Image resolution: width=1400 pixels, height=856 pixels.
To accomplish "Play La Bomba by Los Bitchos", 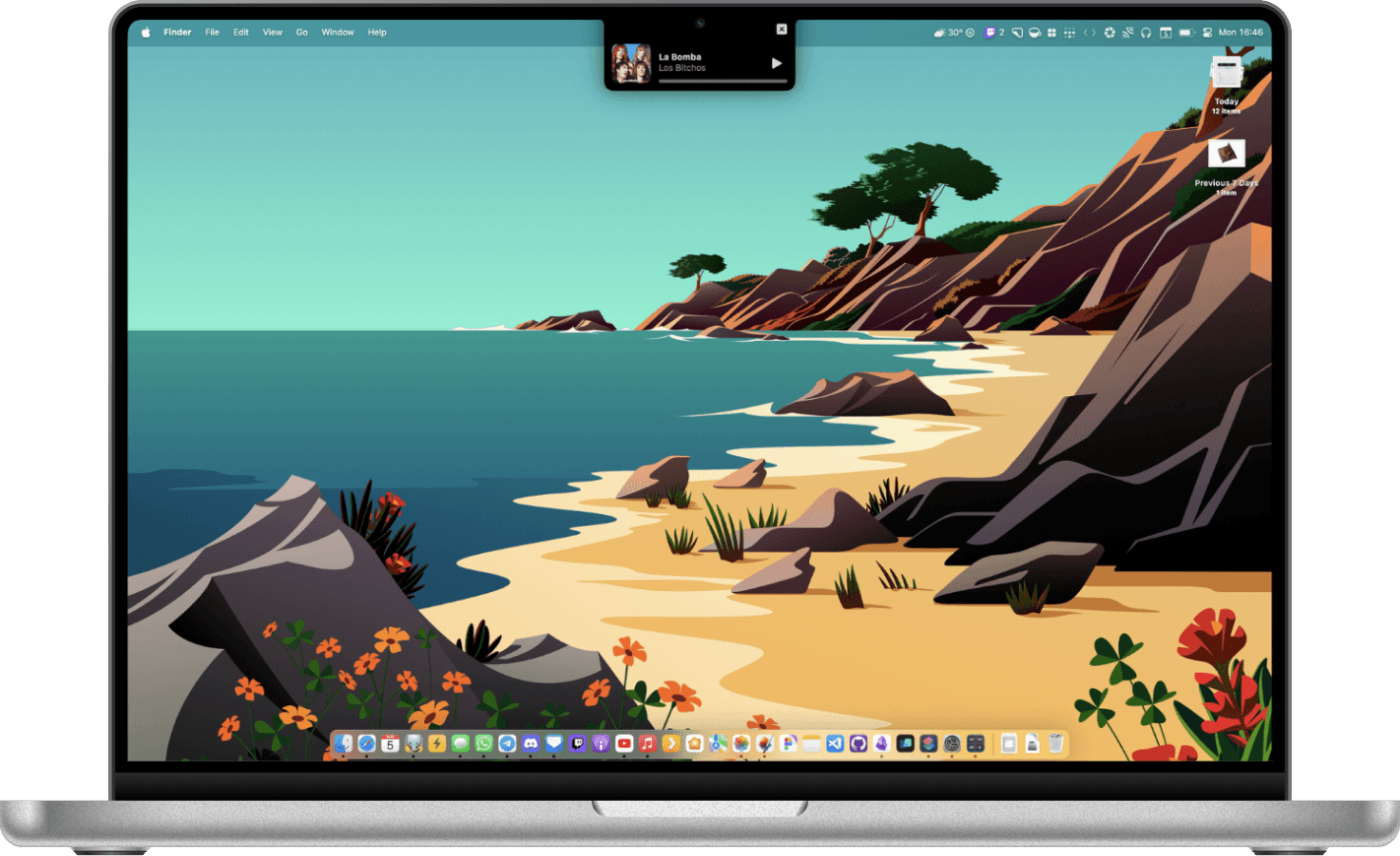I will point(777,61).
